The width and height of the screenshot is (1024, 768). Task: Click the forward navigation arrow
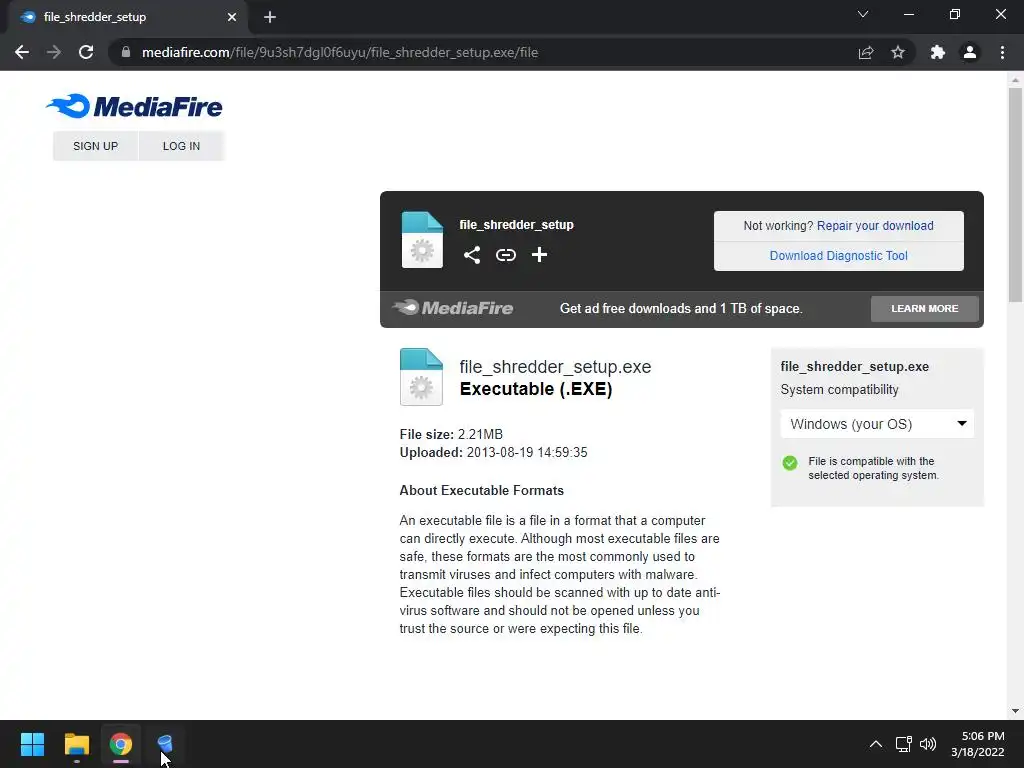(54, 52)
